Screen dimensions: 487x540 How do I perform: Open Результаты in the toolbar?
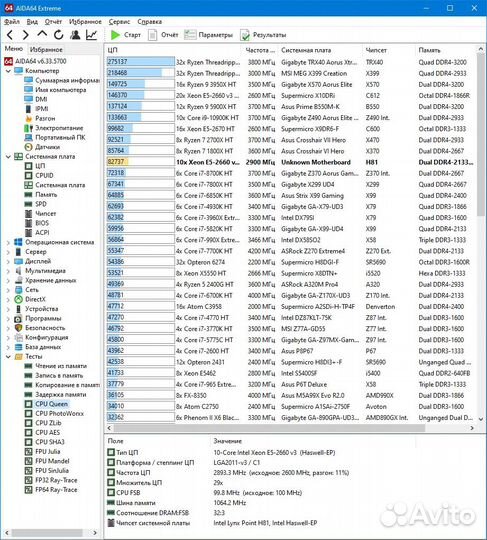click(x=263, y=35)
